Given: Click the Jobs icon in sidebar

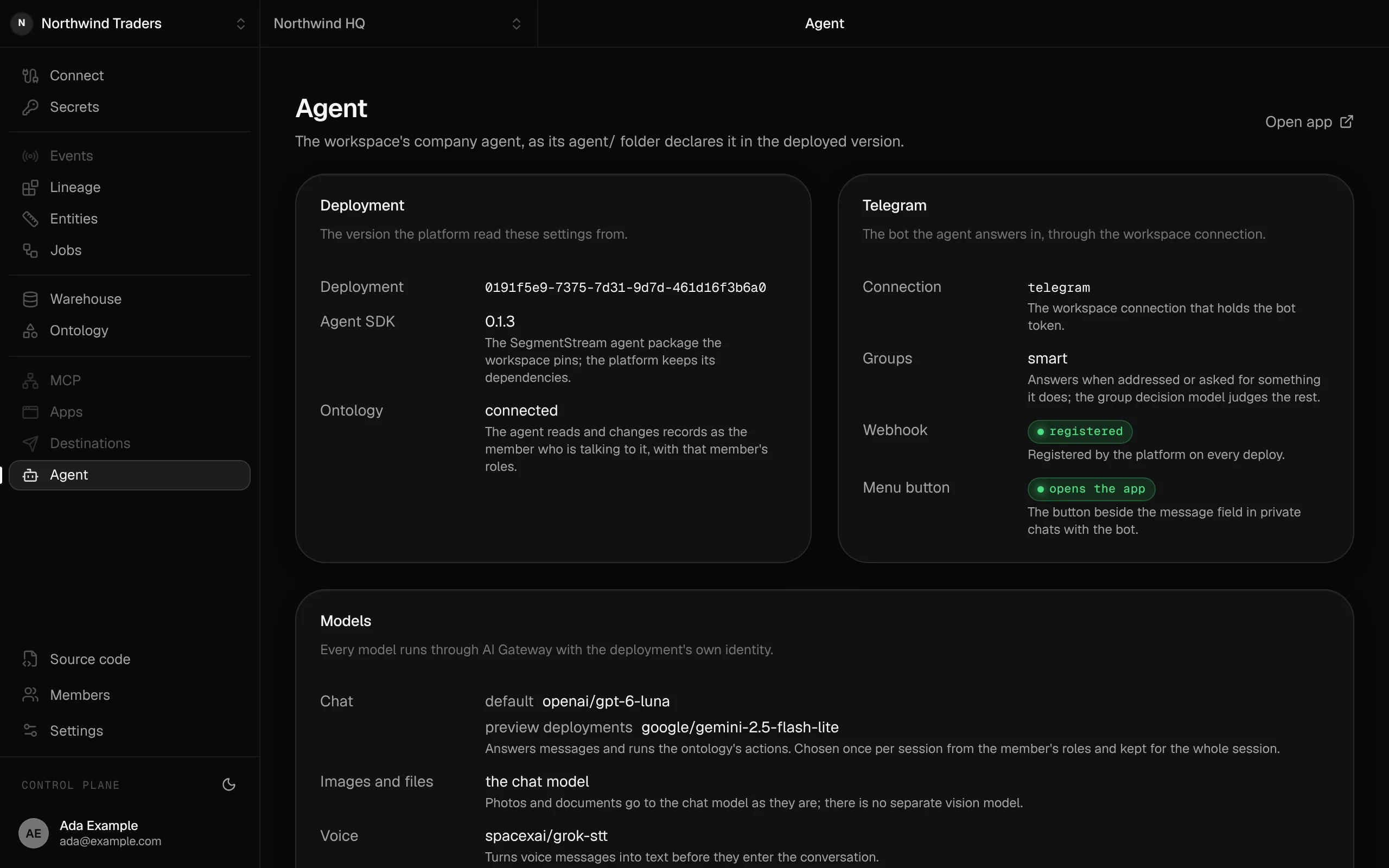Looking at the screenshot, I should coord(30,250).
